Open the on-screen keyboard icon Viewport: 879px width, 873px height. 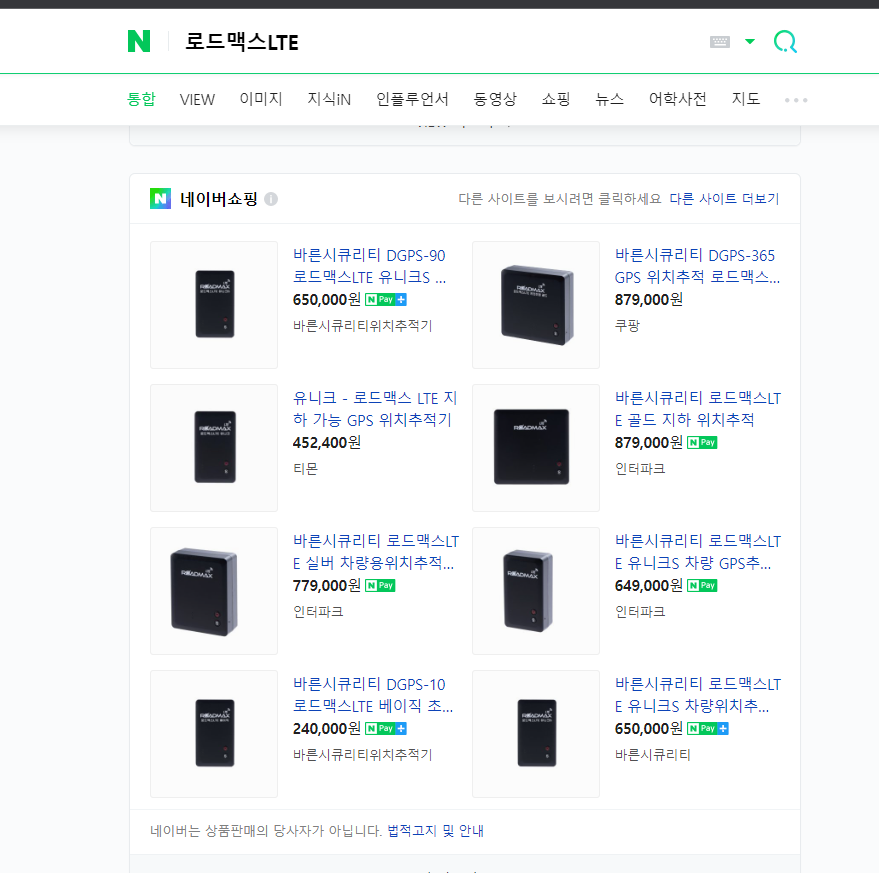point(719,41)
